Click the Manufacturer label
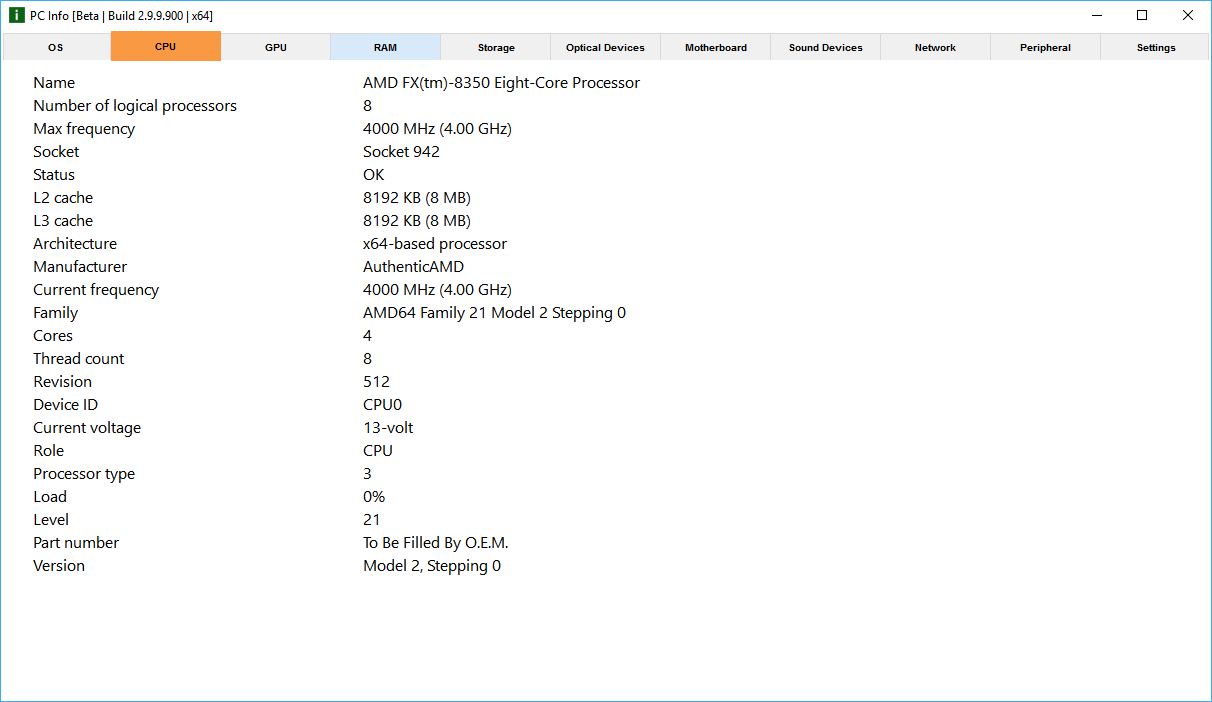The height and width of the screenshot is (702, 1212). pyautogui.click(x=80, y=267)
